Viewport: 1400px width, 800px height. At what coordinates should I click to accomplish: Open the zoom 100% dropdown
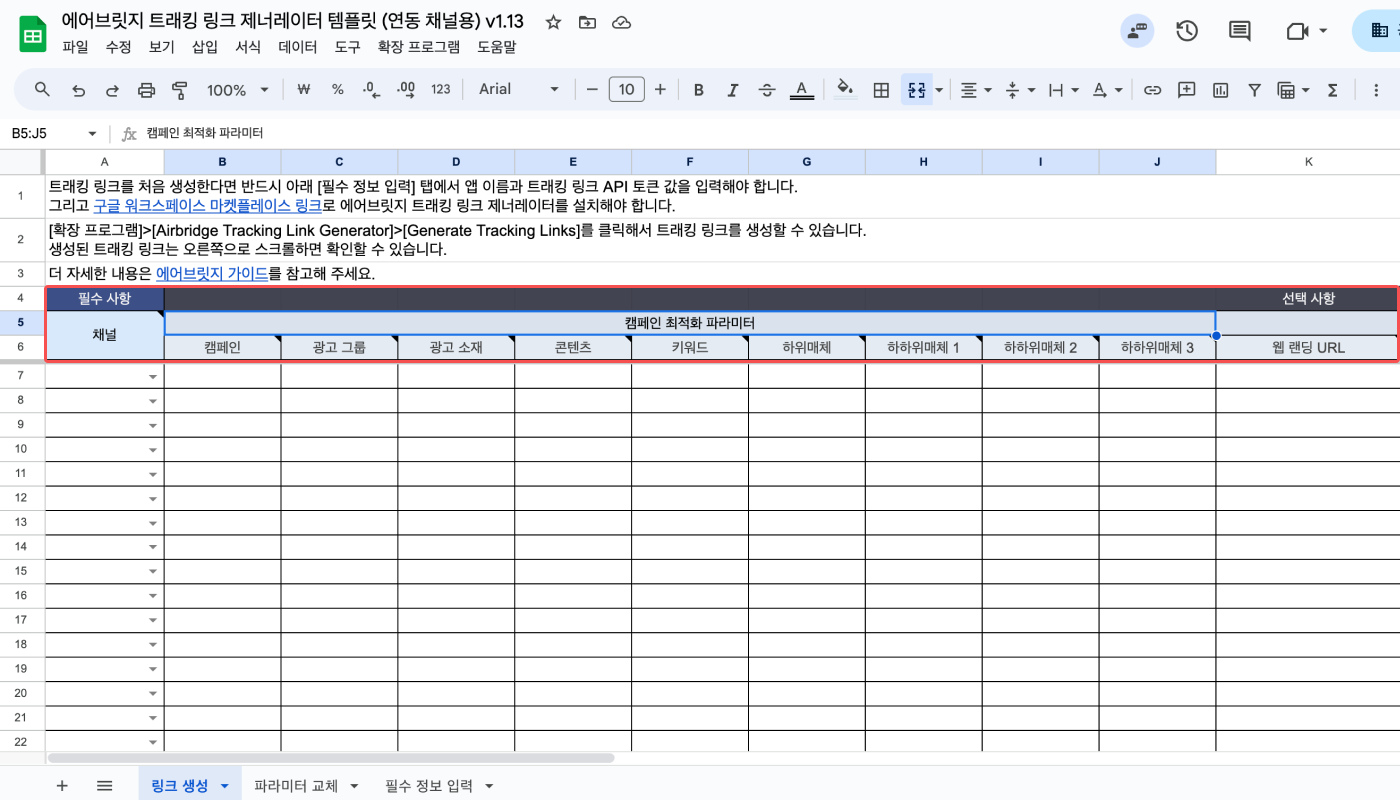click(238, 90)
